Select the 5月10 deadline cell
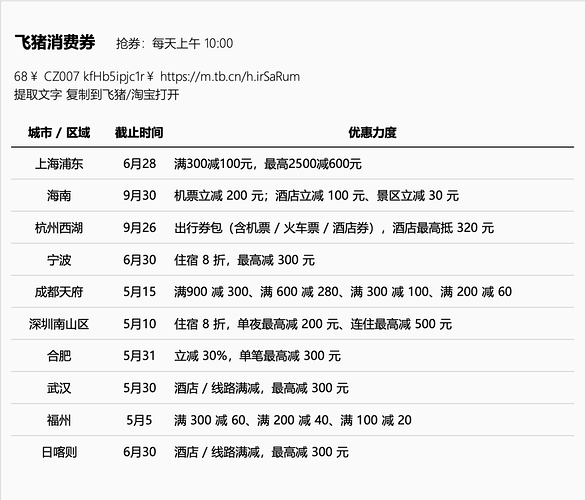The height and width of the screenshot is (500, 585). click(140, 324)
